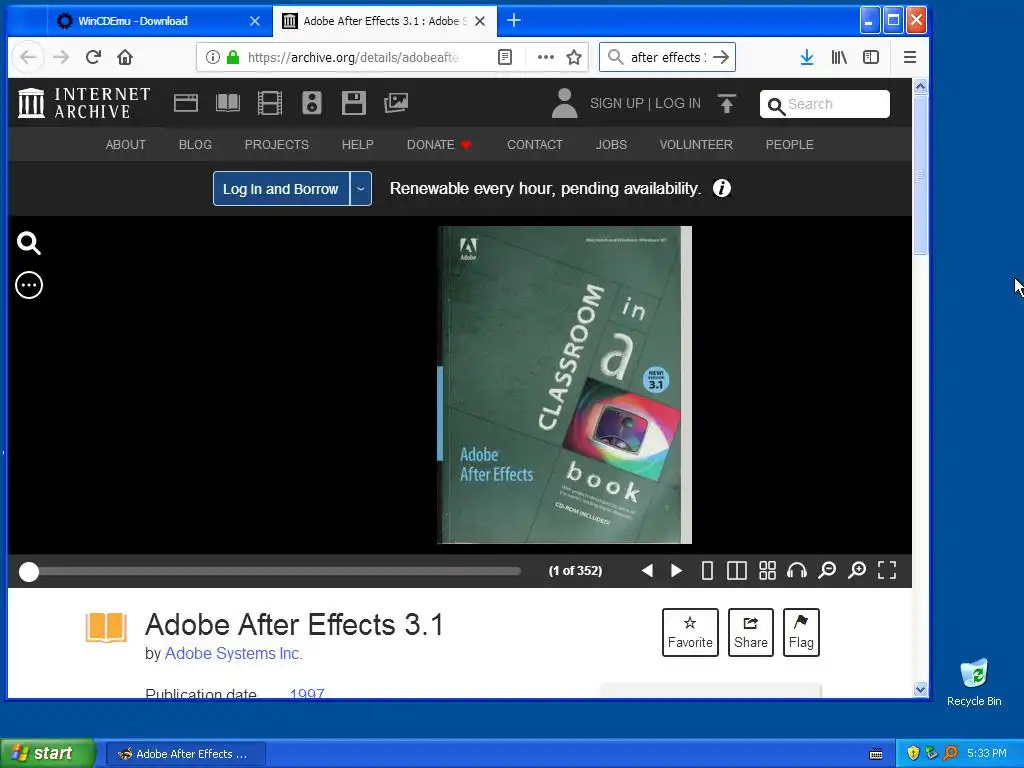Click the green padlock security icon
1024x768 pixels.
(x=232, y=57)
